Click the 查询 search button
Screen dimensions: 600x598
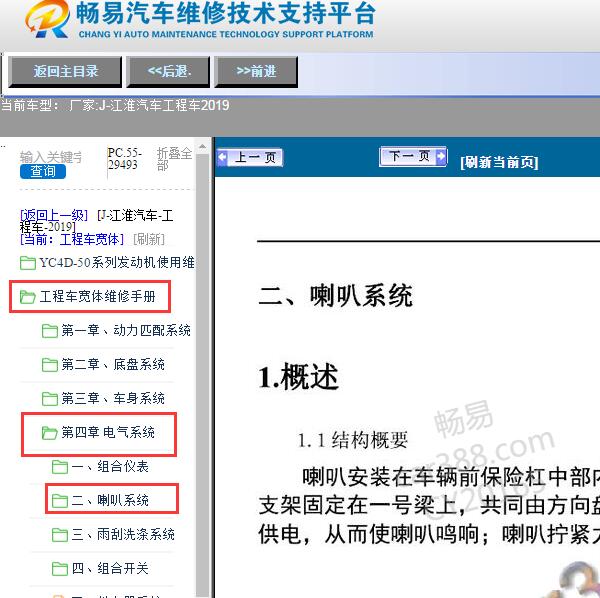pos(43,171)
